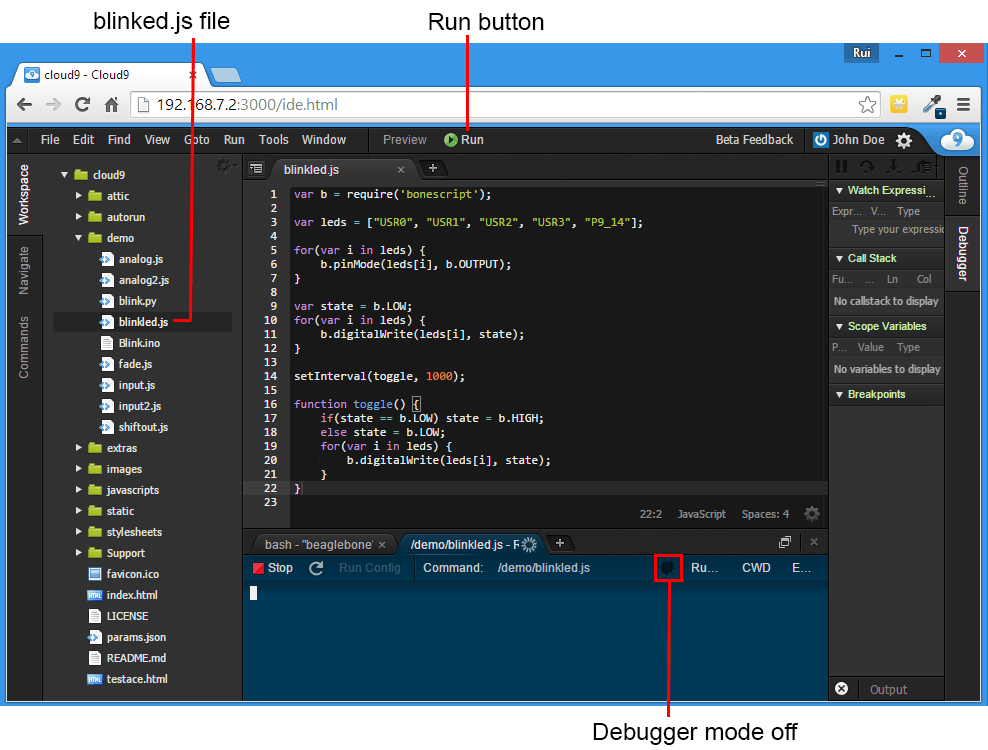Open the settings gear near John Doe
The height and width of the screenshot is (750, 988).
(x=903, y=140)
